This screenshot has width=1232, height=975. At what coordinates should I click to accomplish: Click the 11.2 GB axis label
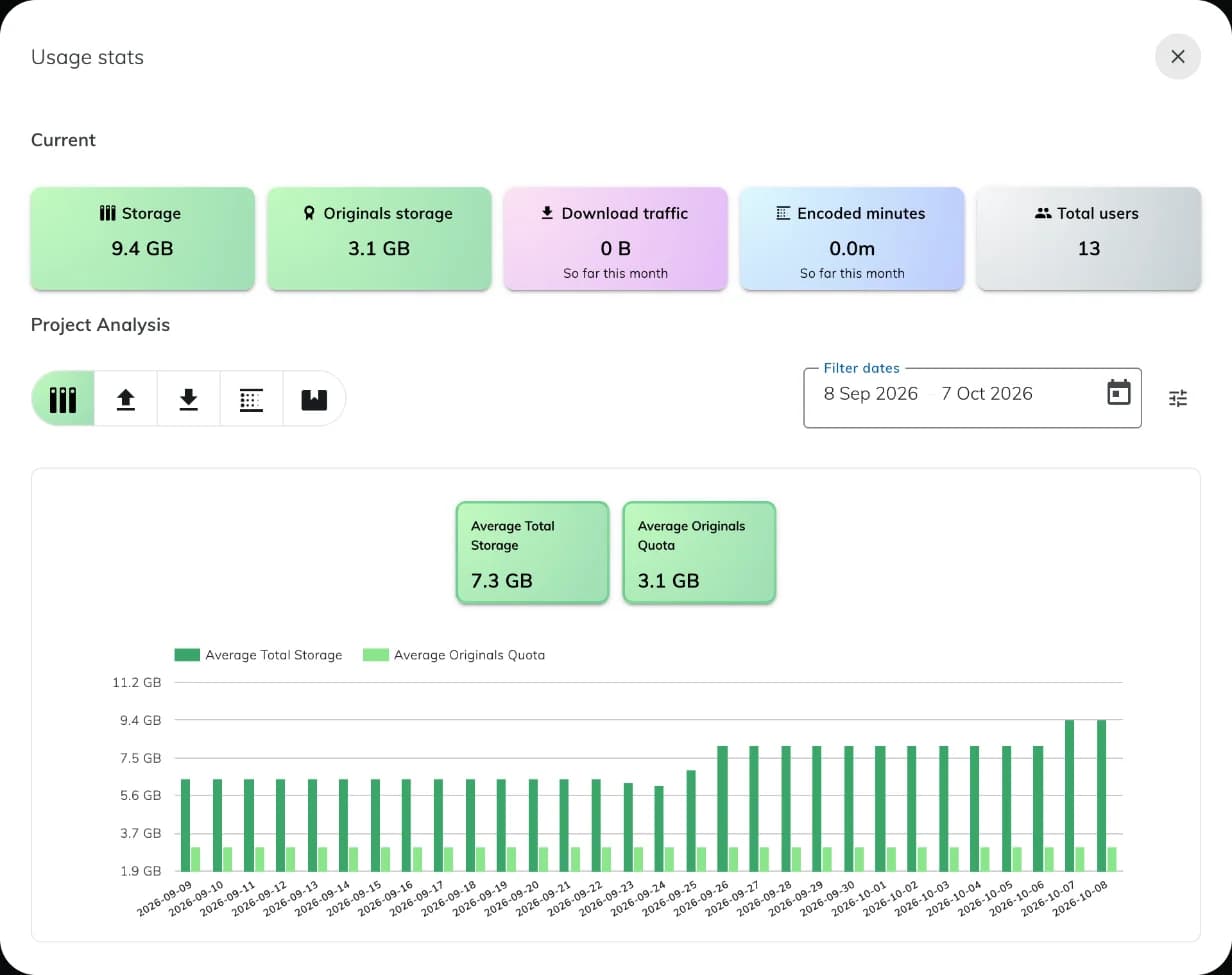tap(137, 682)
